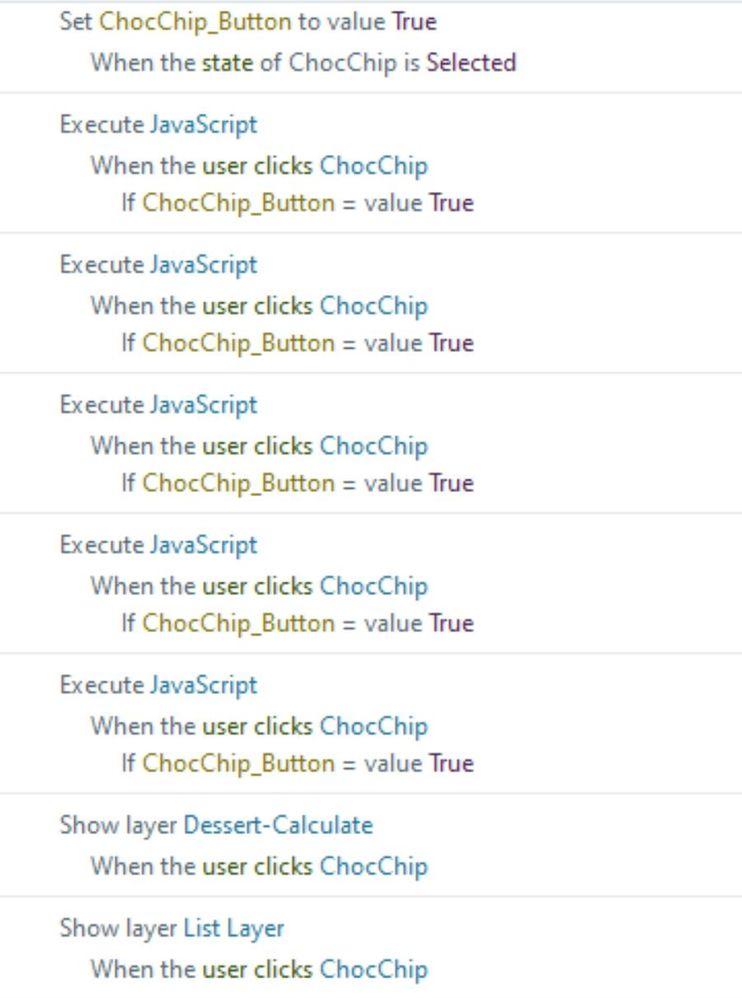Change the True value in Set ChocChip_Button trigger
Screen dimensions: 742x998
tap(414, 22)
